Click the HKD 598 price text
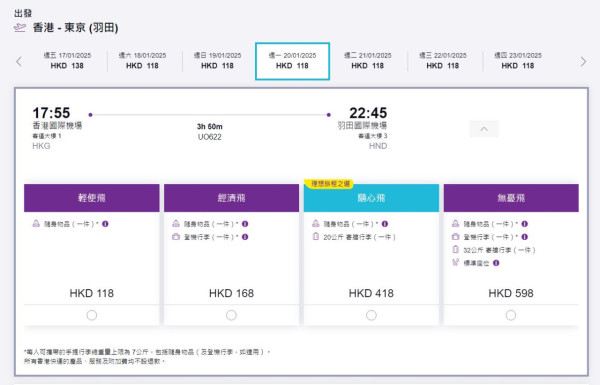 point(511,293)
